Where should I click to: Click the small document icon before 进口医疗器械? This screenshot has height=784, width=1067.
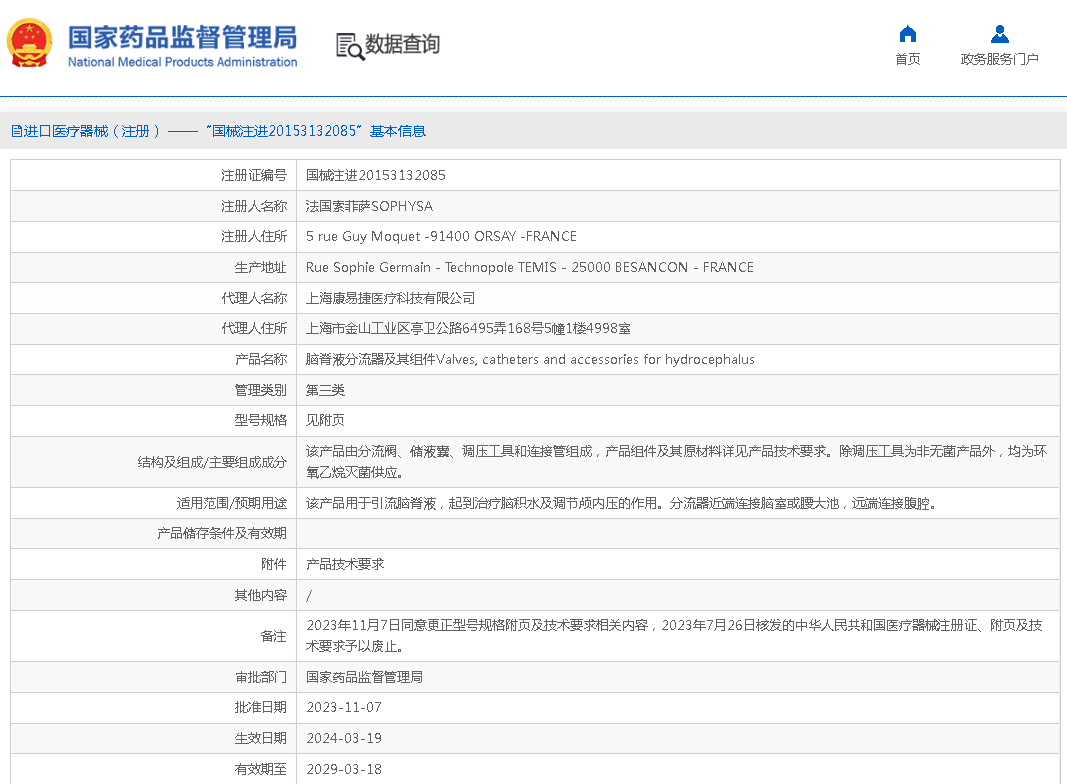click(16, 131)
